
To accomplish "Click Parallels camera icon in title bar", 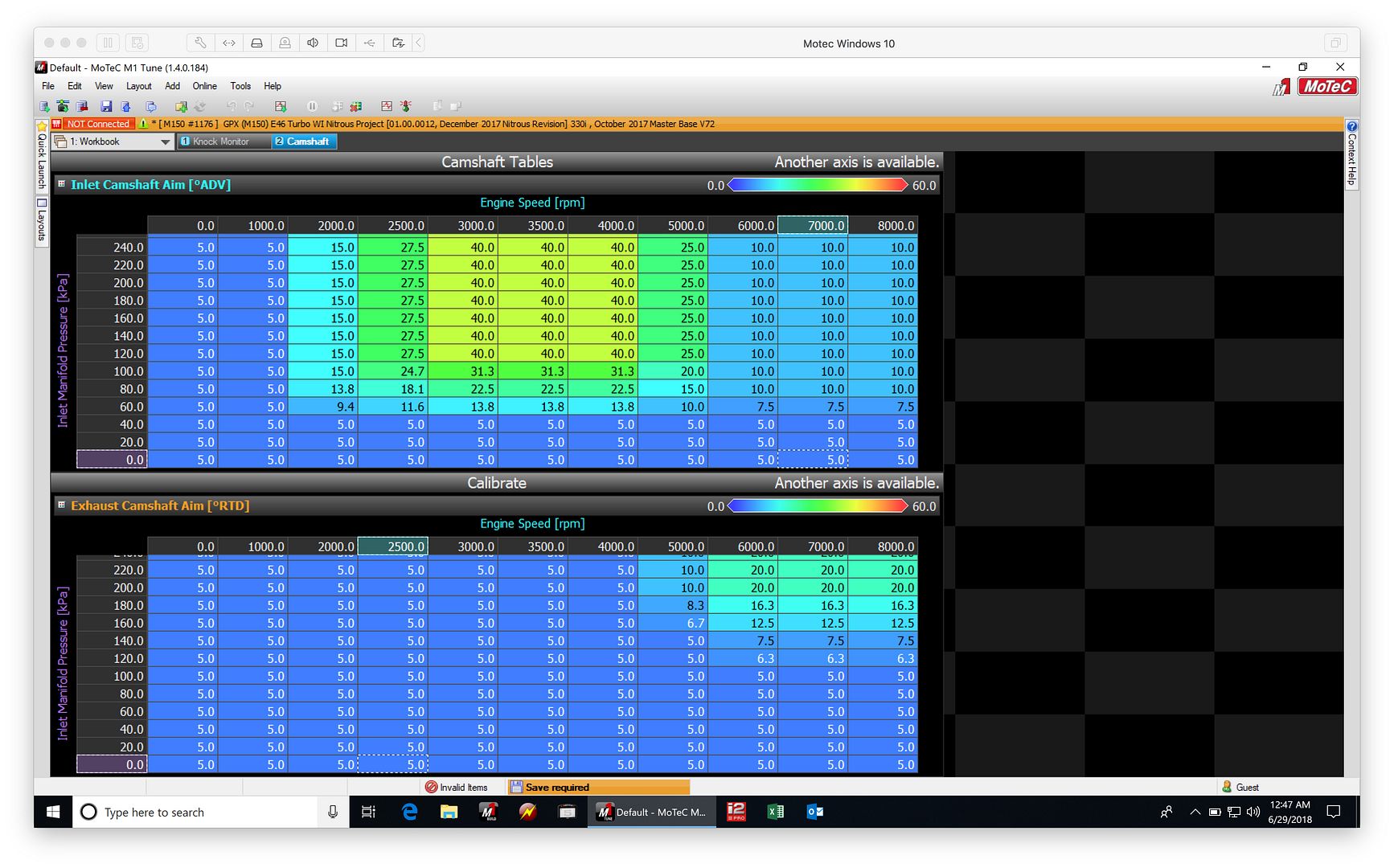I will click(341, 43).
